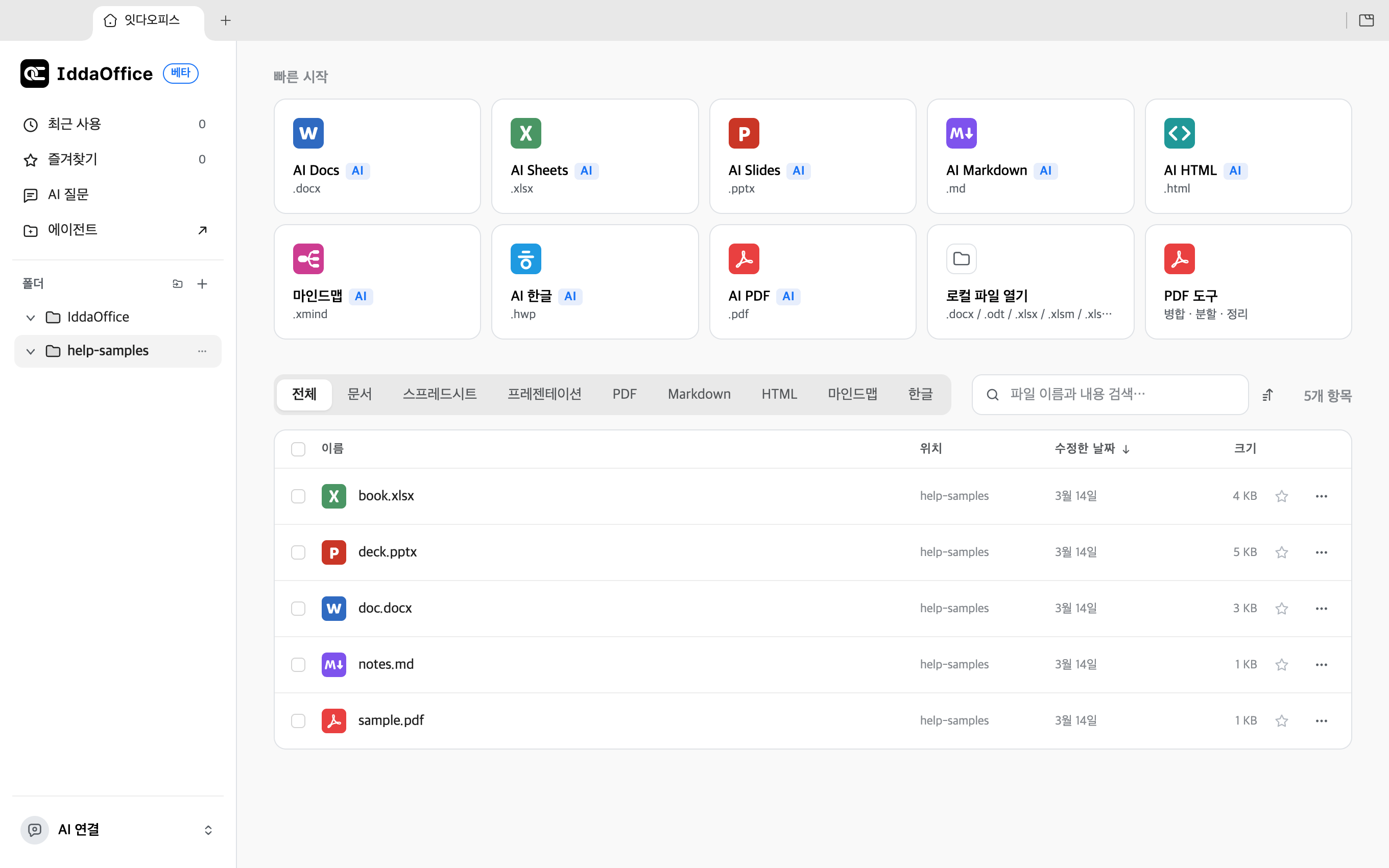This screenshot has height=868, width=1389.
Task: Open the AI Docs quick start card
Action: pyautogui.click(x=377, y=156)
